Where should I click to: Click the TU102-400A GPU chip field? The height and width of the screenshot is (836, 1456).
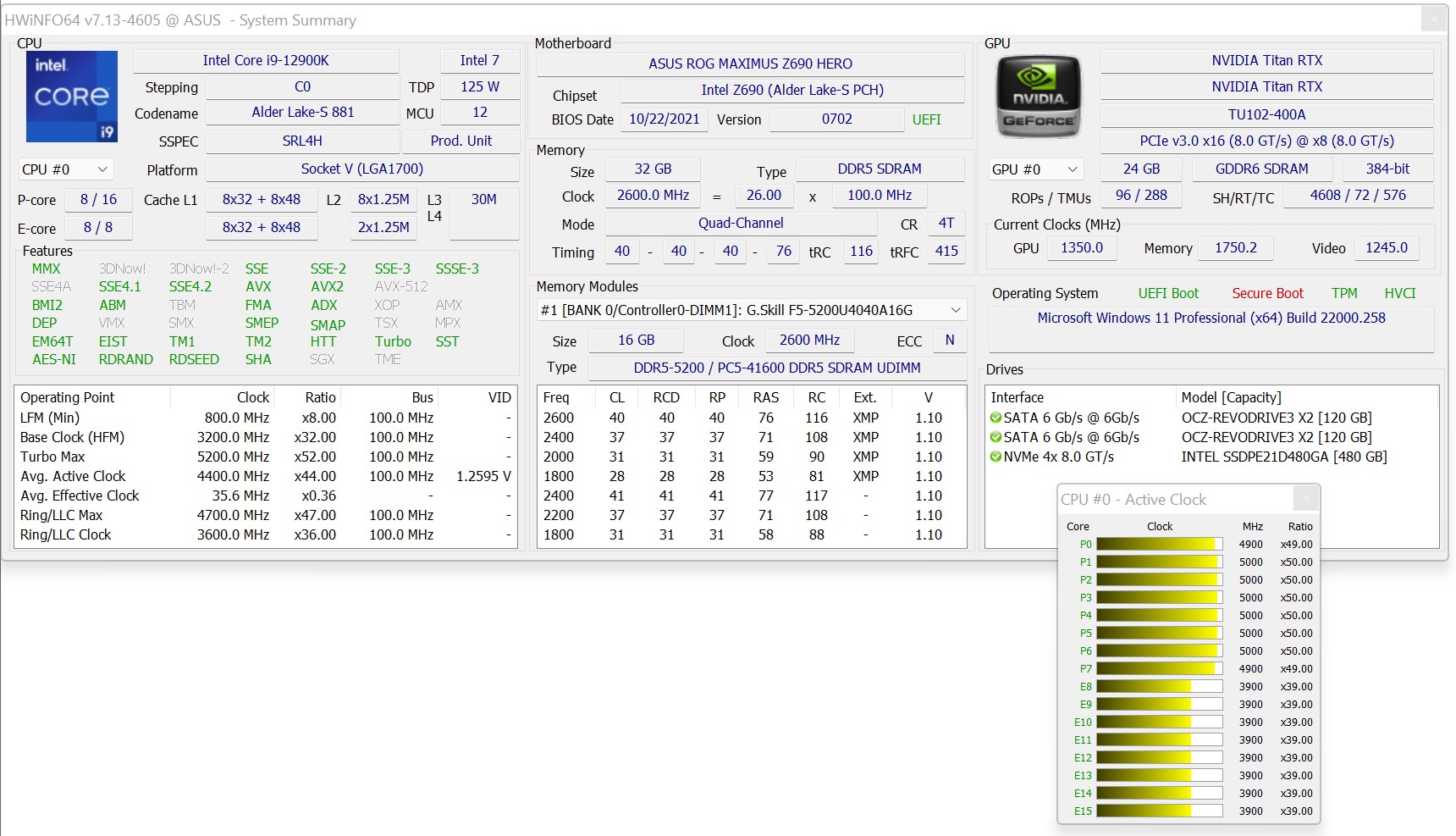(x=1267, y=114)
